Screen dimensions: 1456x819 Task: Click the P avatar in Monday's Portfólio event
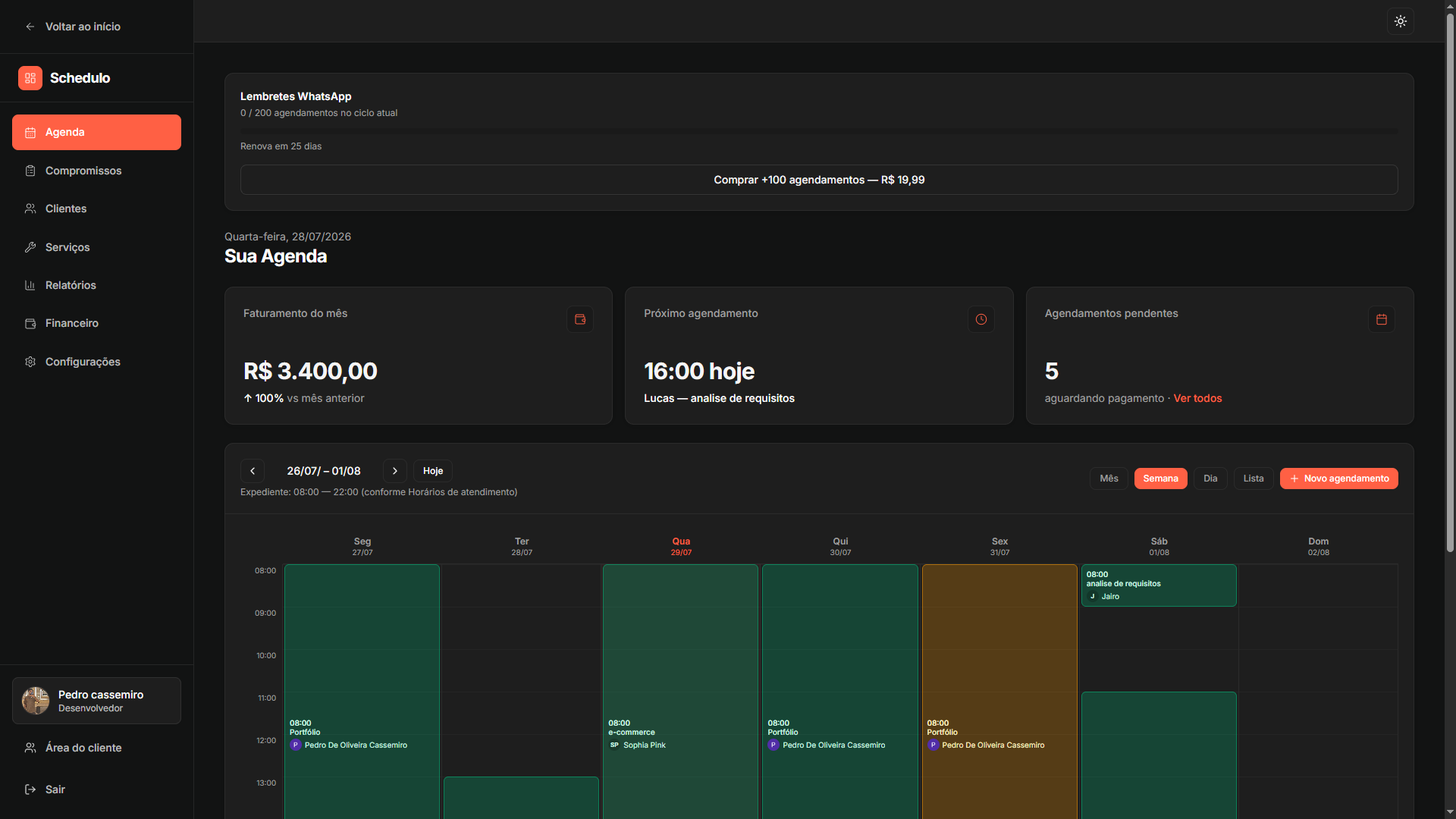(x=296, y=745)
